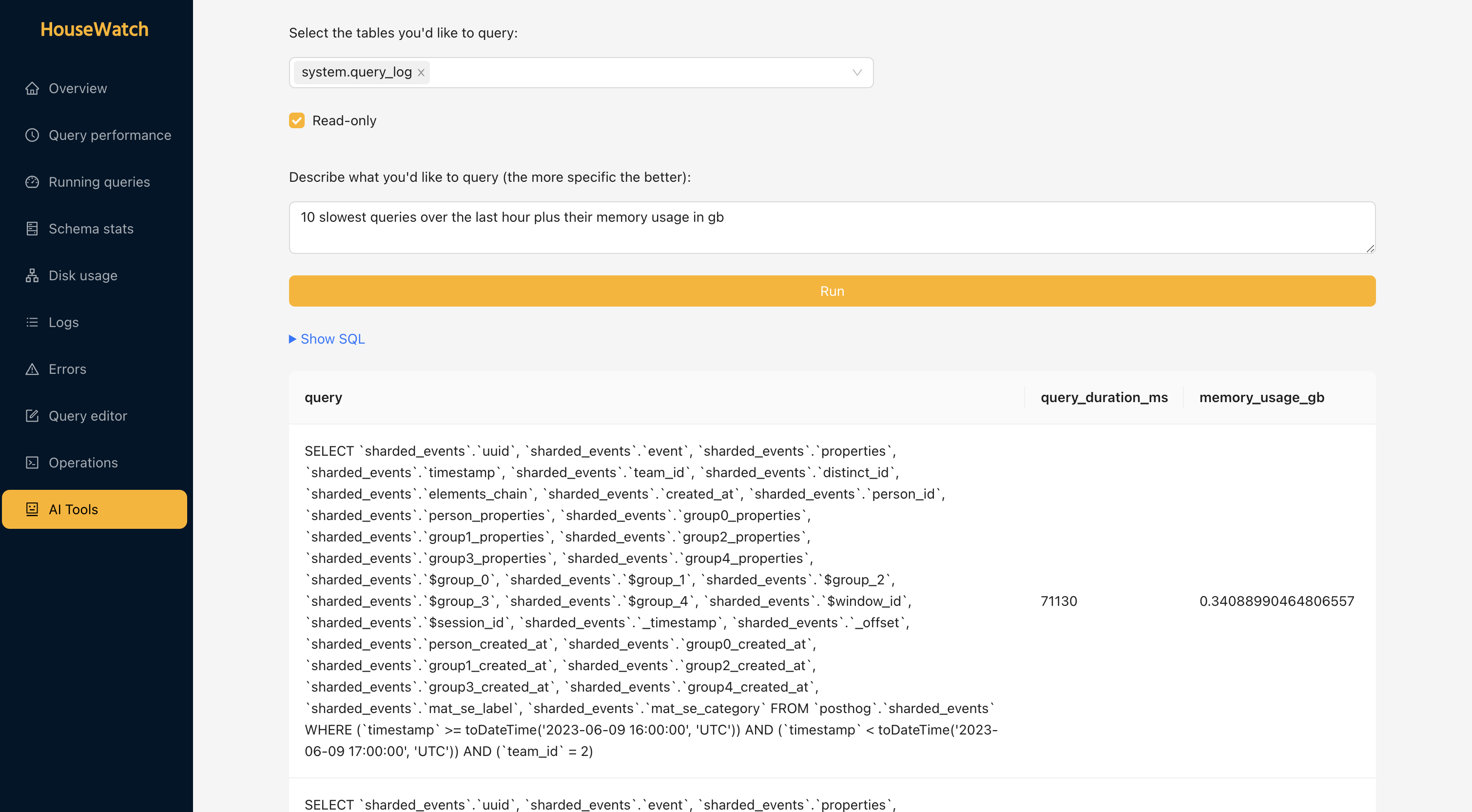This screenshot has height=812, width=1472.
Task: Click the textarea resize handle
Action: 1370,249
